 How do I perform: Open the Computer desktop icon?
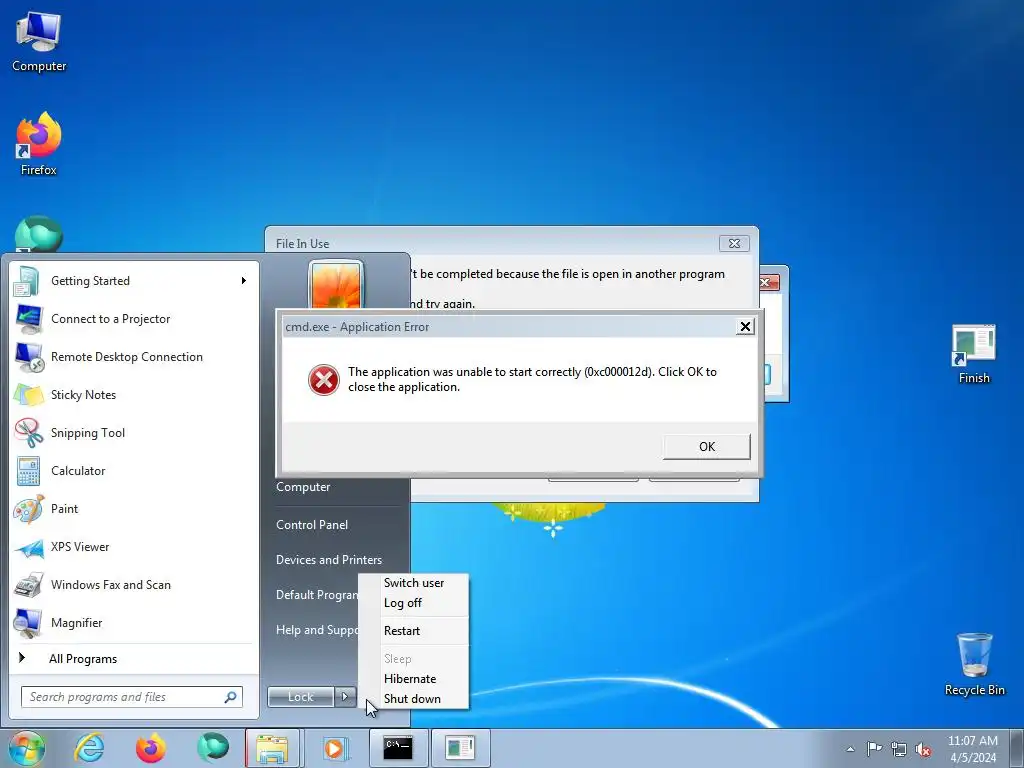39,42
